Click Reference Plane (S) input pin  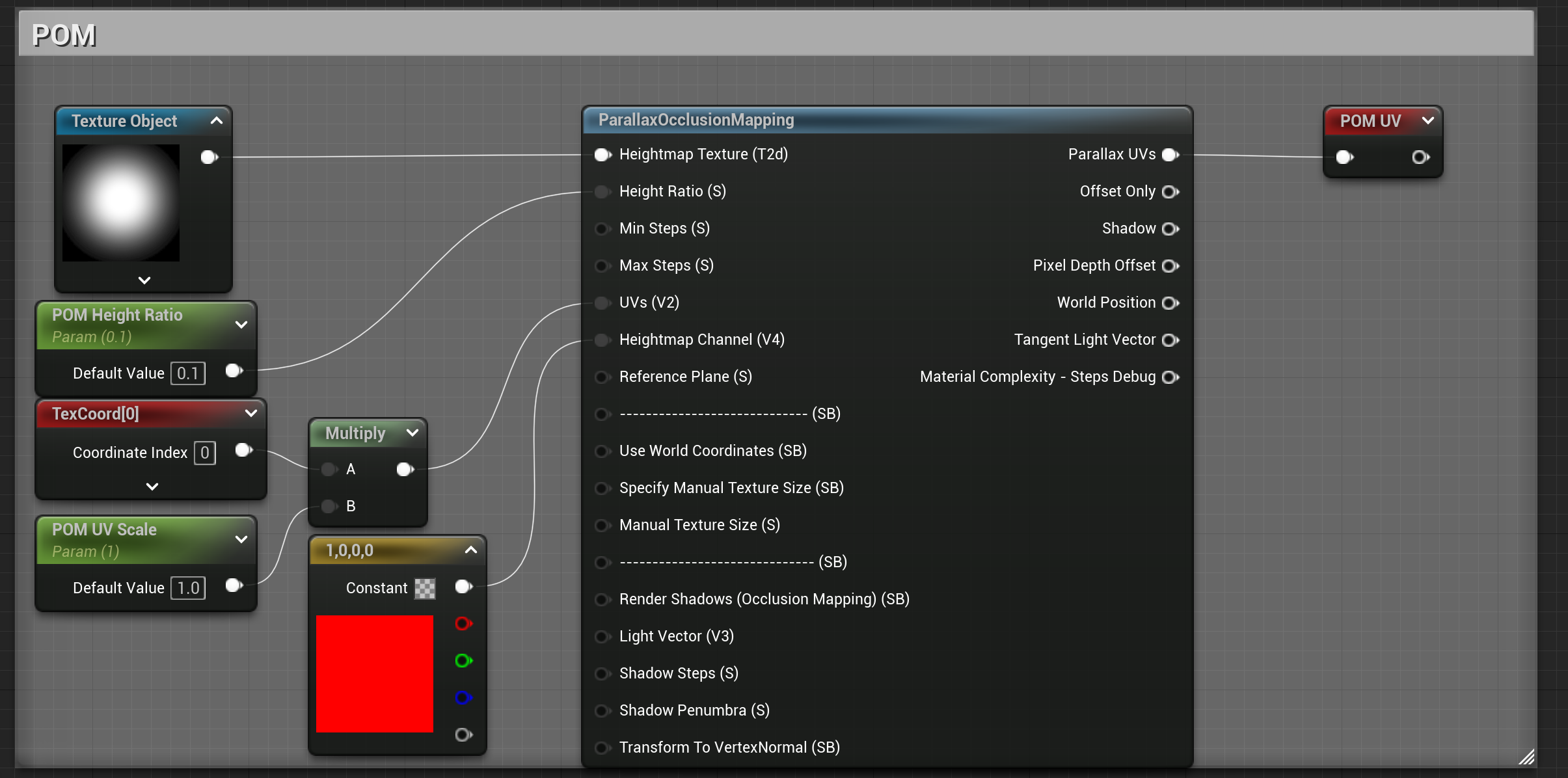click(603, 377)
